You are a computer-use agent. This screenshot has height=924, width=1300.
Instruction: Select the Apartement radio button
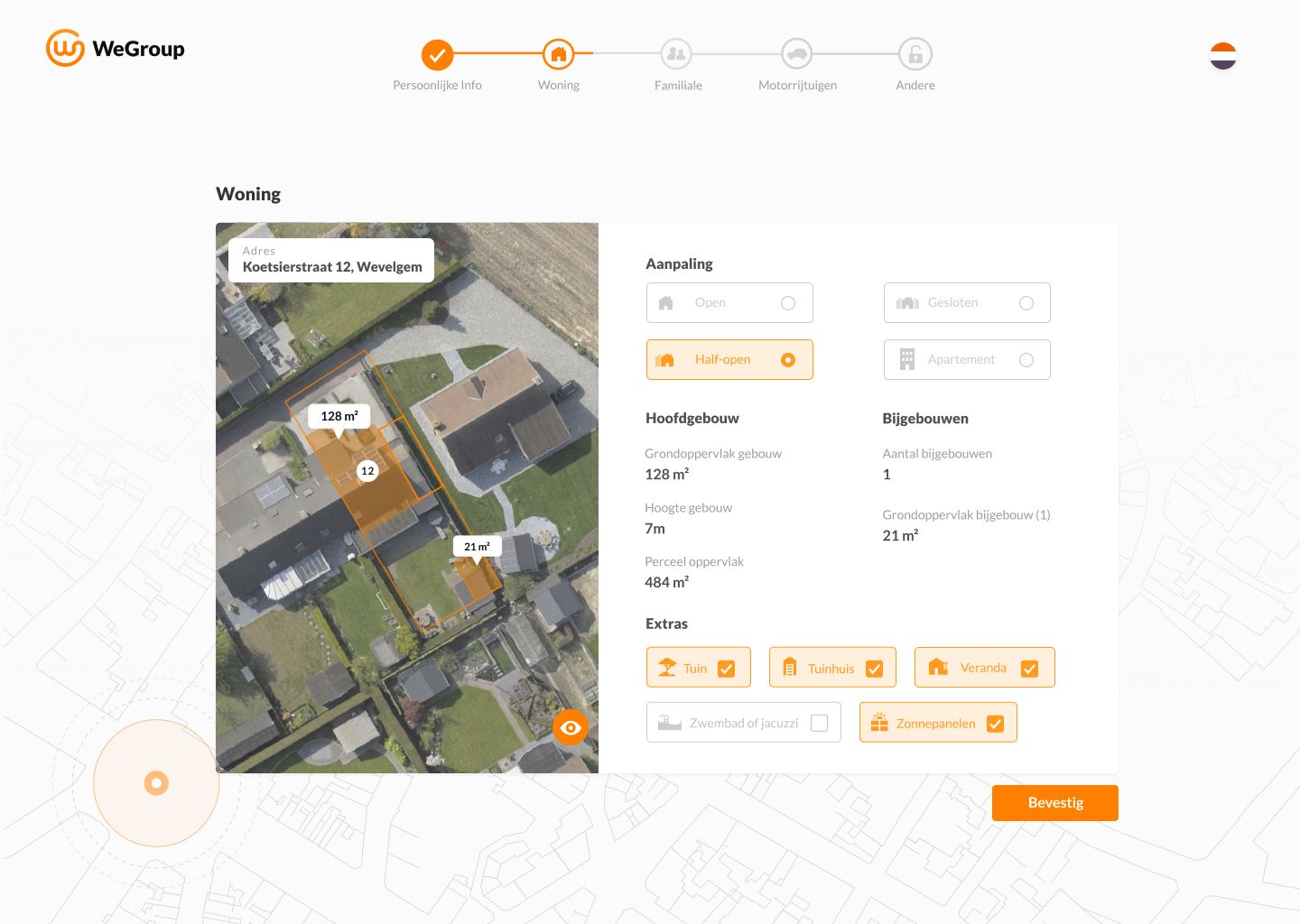pyautogui.click(x=1026, y=360)
